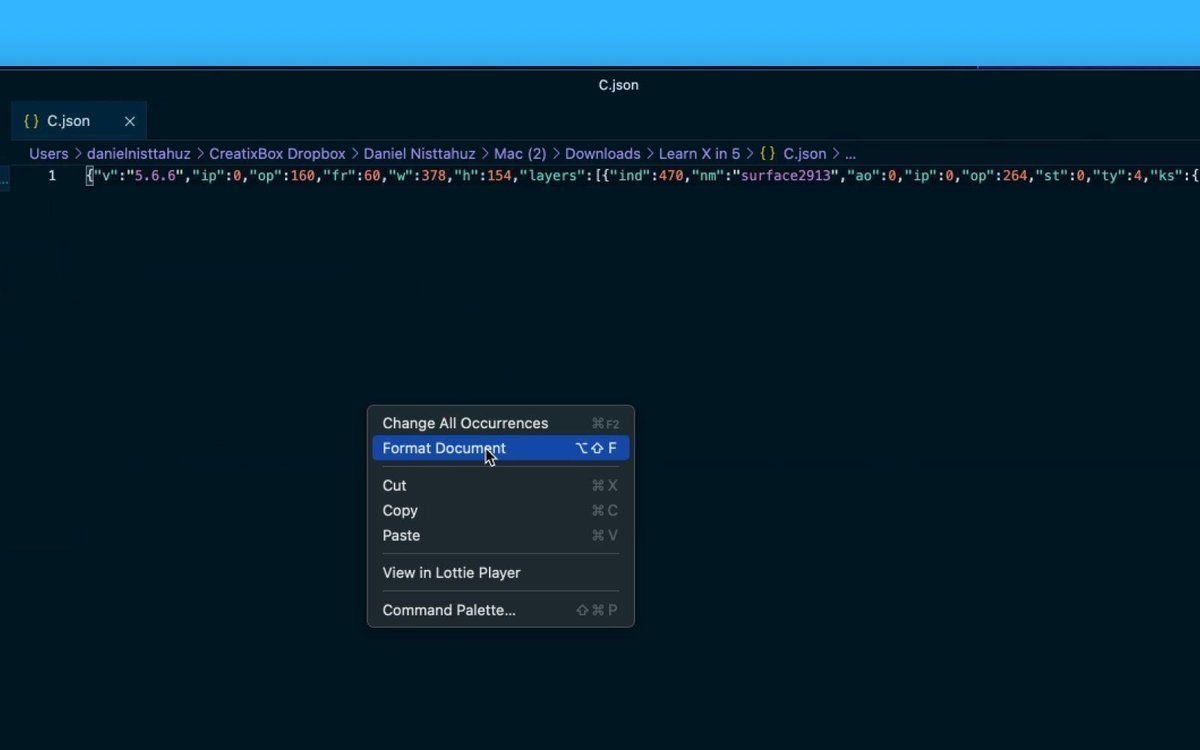1200x750 pixels.
Task: Open C.json breadcrumb file segment
Action: 804,154
